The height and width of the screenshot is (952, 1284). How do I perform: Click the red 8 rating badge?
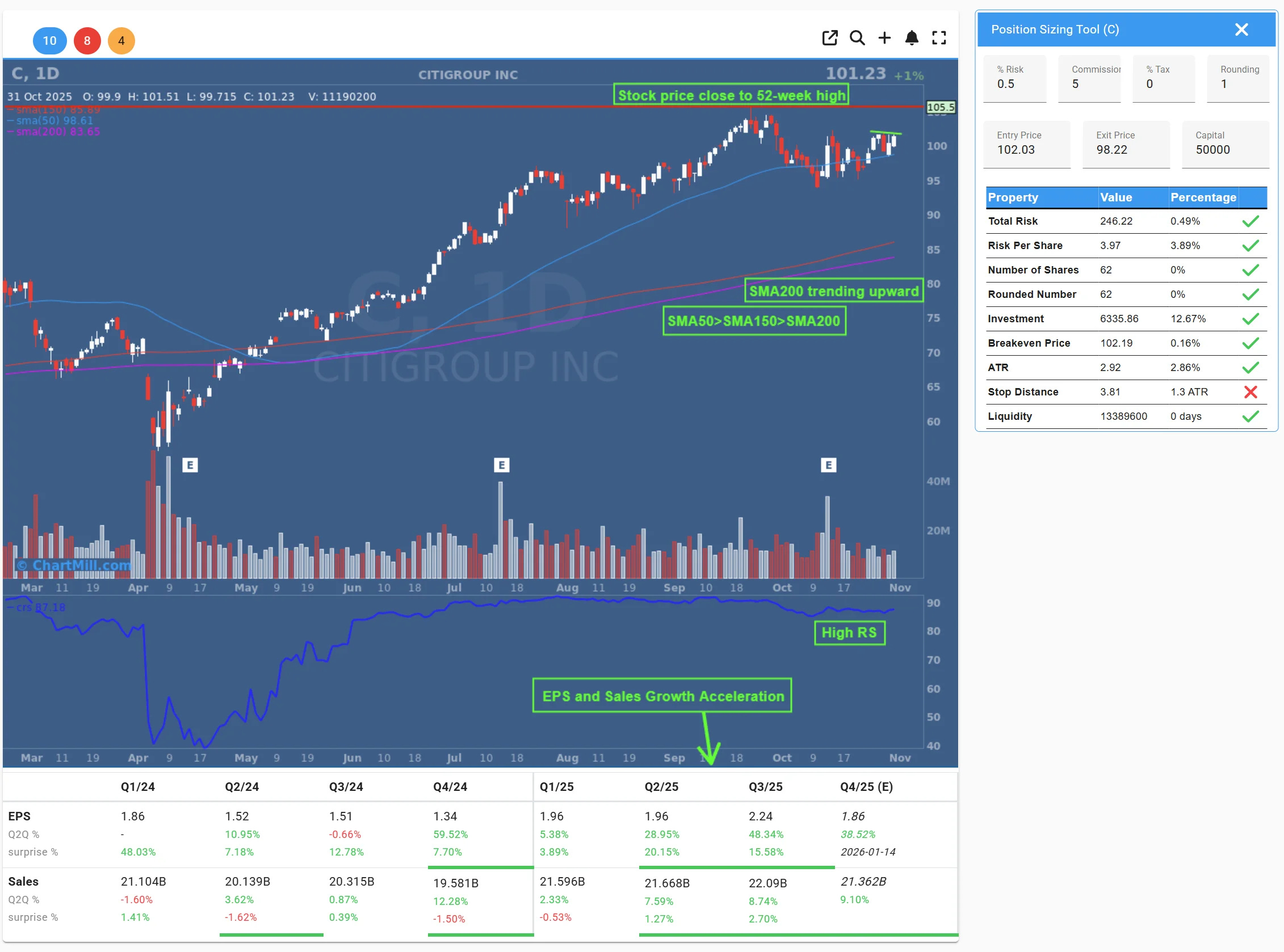pos(87,41)
